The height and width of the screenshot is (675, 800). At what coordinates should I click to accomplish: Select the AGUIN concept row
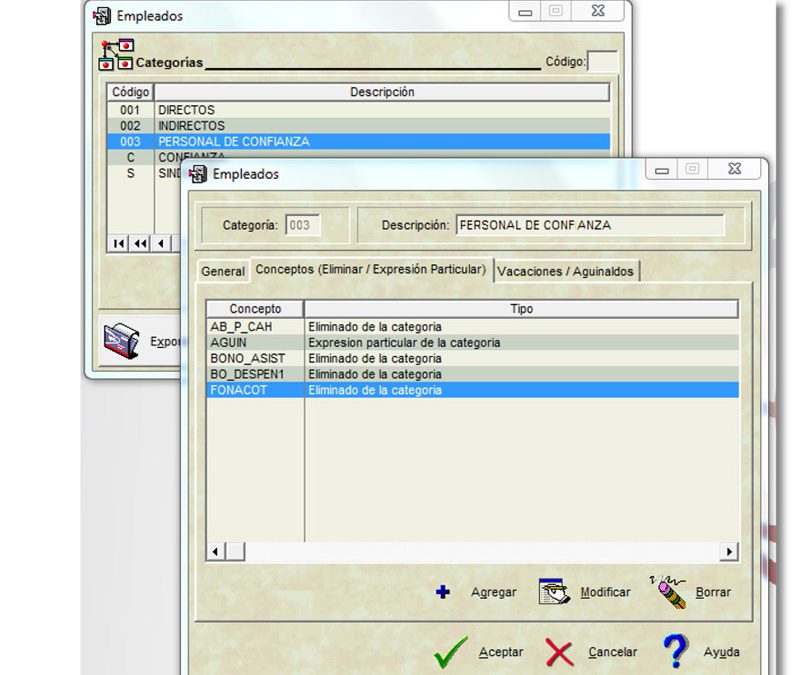tap(255, 342)
